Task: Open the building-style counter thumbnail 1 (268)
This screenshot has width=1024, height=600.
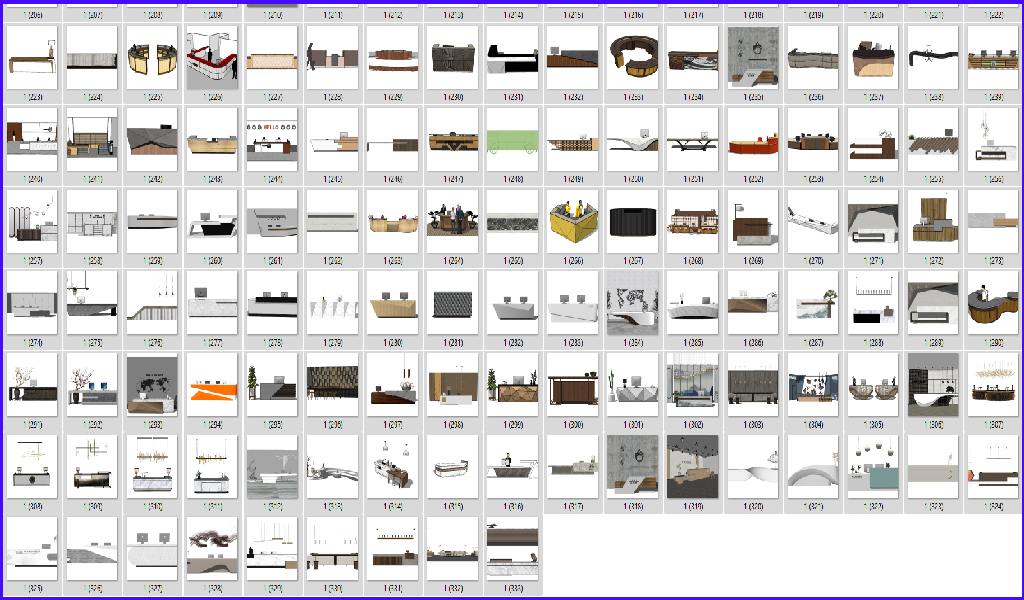Action: pyautogui.click(x=691, y=221)
